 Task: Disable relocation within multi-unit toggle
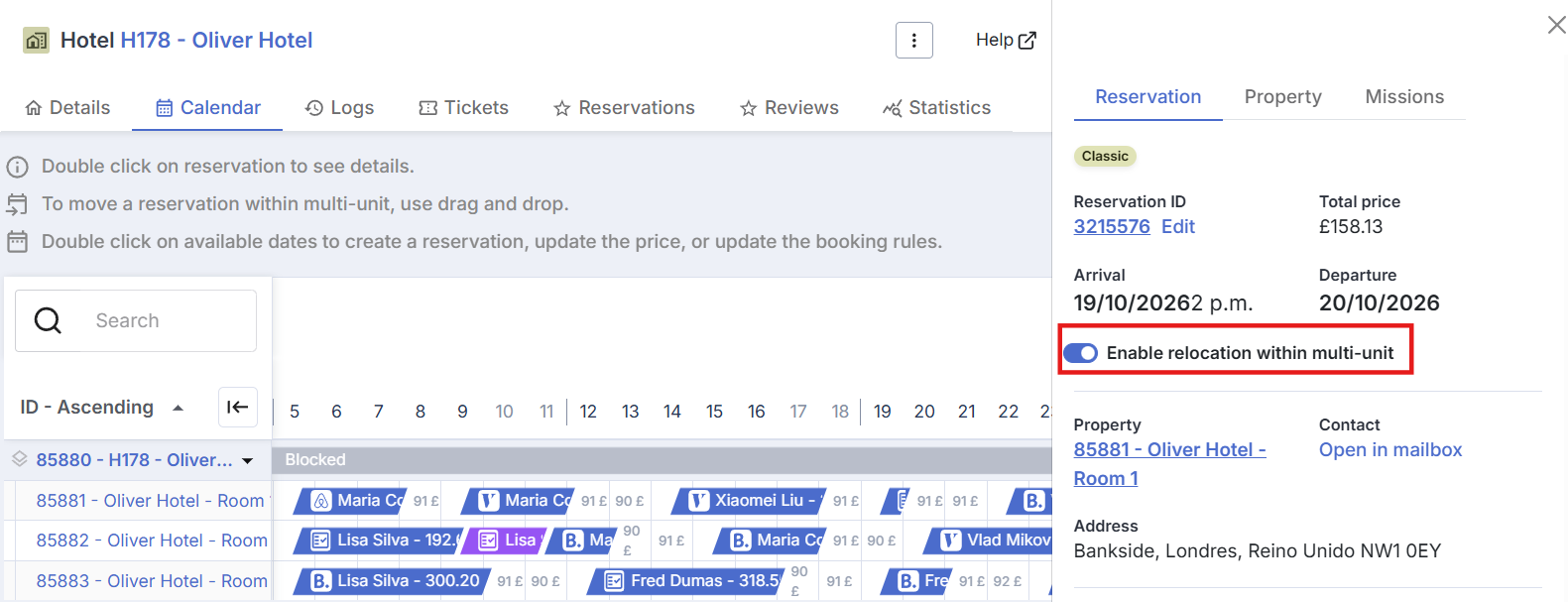point(1080,353)
